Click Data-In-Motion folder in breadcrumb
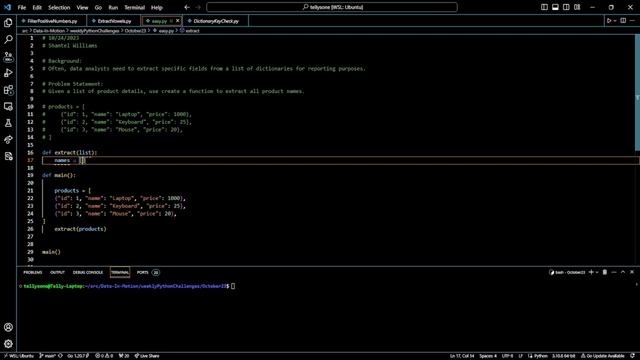The height and width of the screenshot is (360, 640). 49,31
